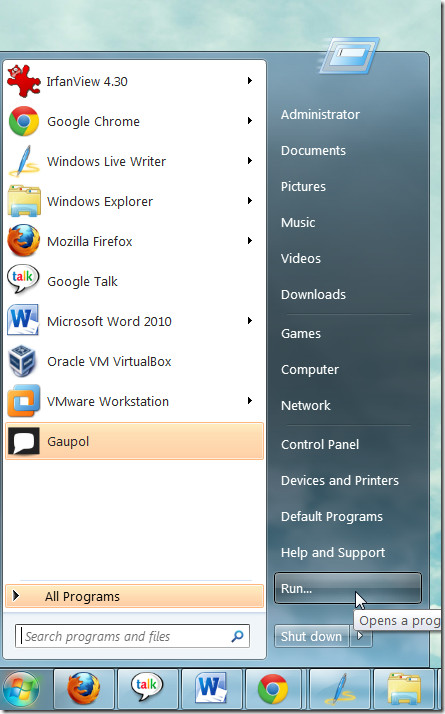Open Oracle VM VirtualBox icon
Image resolution: width=445 pixels, height=714 pixels.
pos(22,362)
